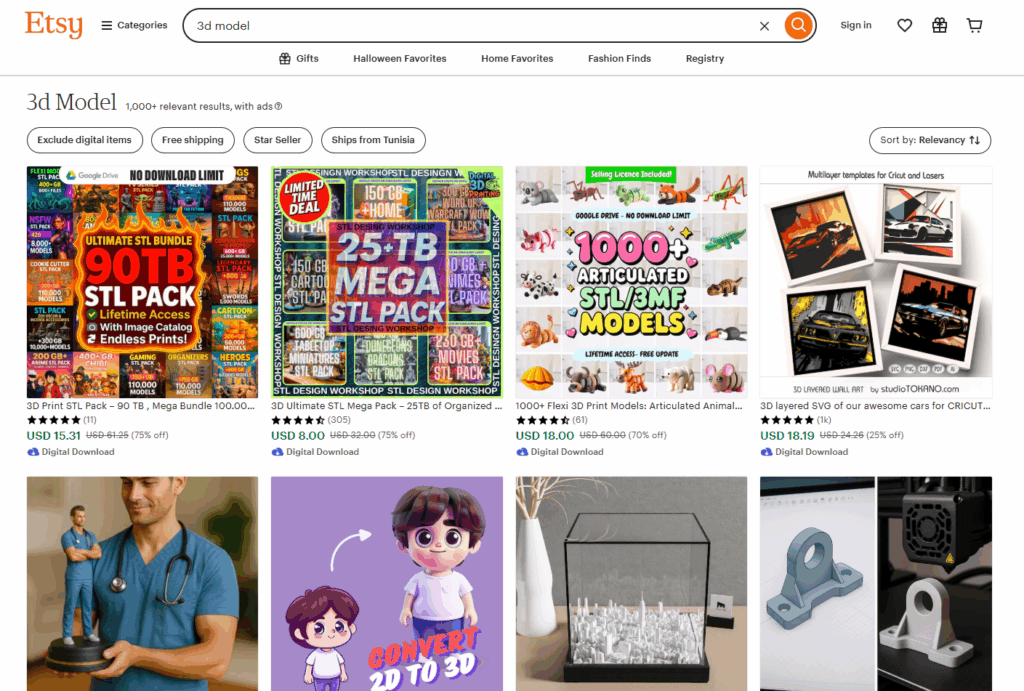
Task: Click the Etsy logo
Action: (x=54, y=25)
